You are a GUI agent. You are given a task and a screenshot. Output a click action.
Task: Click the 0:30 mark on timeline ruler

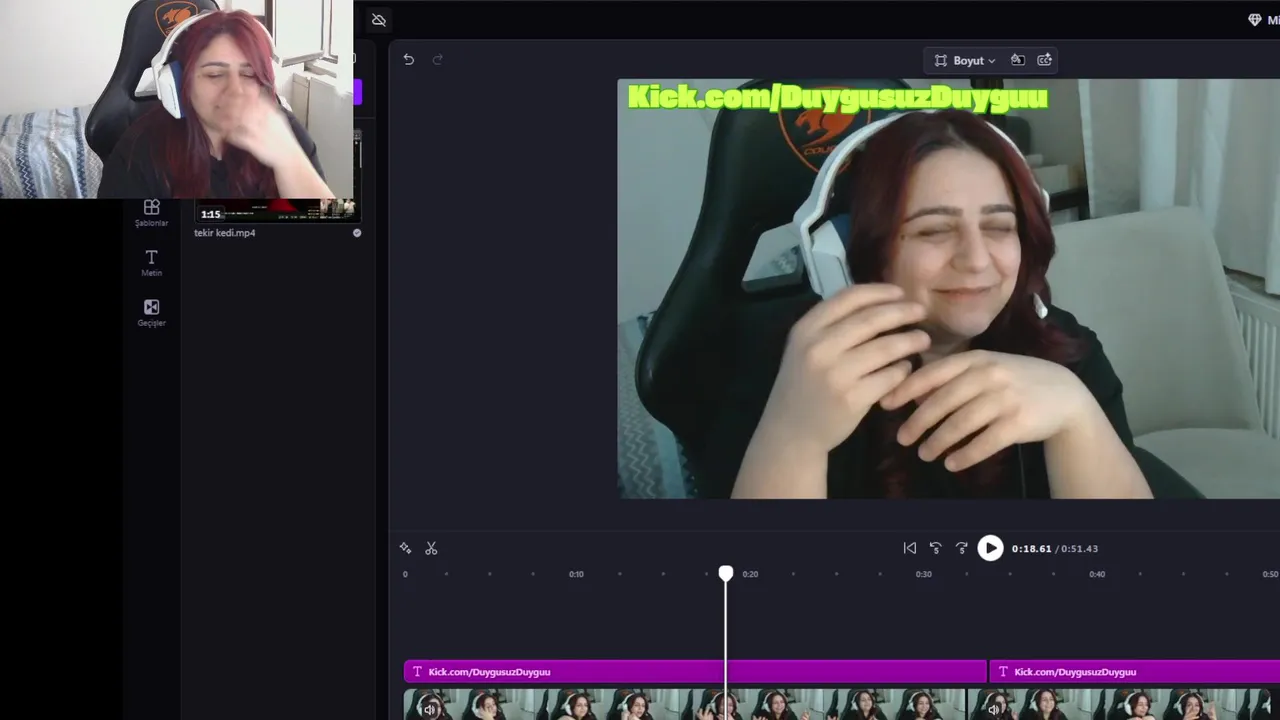point(924,574)
